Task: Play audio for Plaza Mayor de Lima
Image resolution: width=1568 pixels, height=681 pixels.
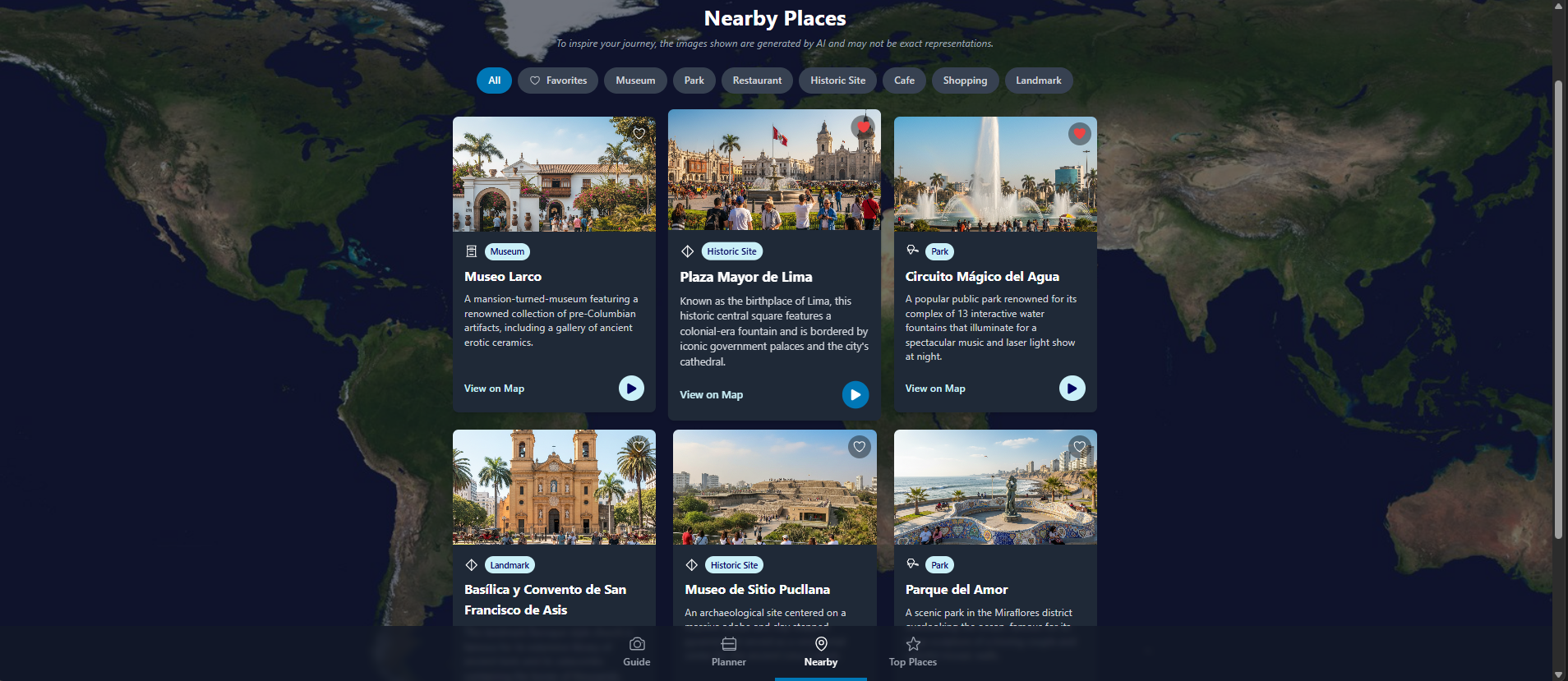Action: click(x=855, y=395)
